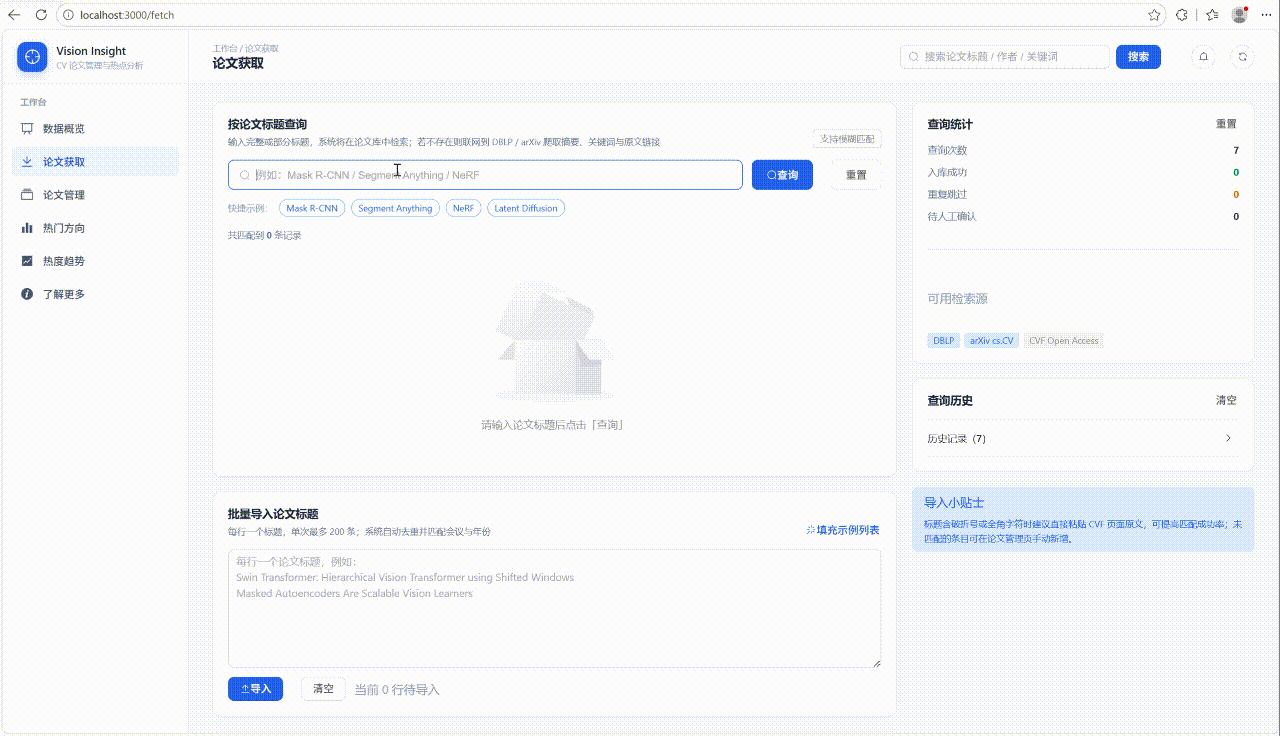Reload the browser page
The image size is (1280, 736).
(41, 15)
